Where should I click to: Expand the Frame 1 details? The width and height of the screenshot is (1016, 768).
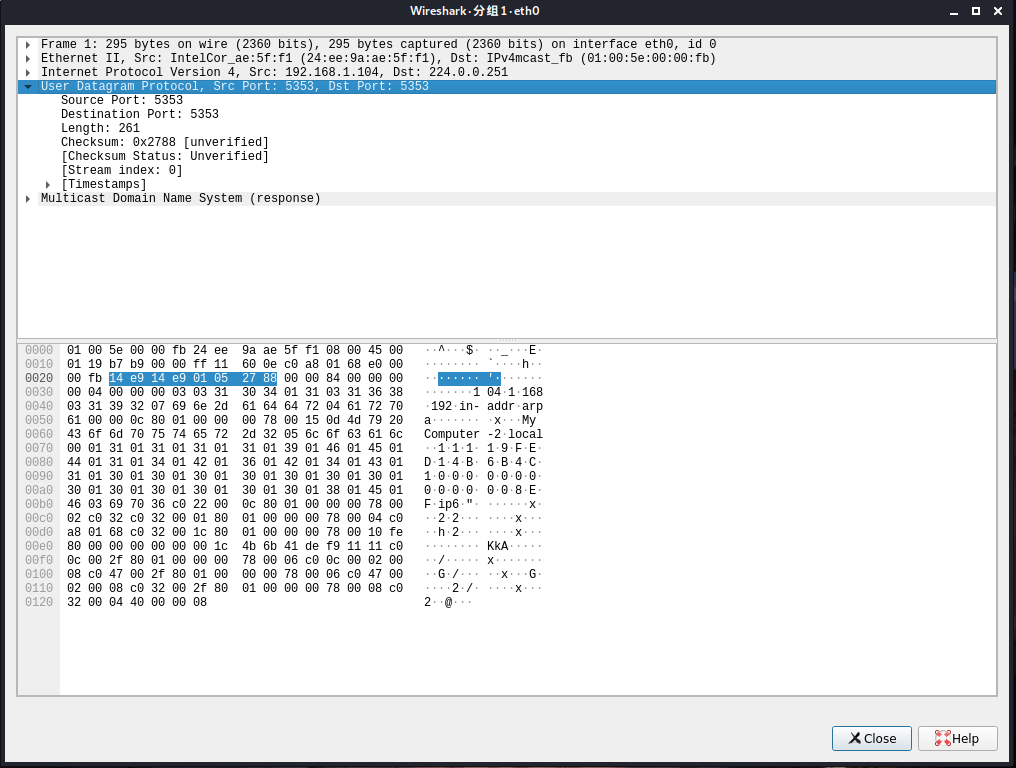[x=27, y=44]
